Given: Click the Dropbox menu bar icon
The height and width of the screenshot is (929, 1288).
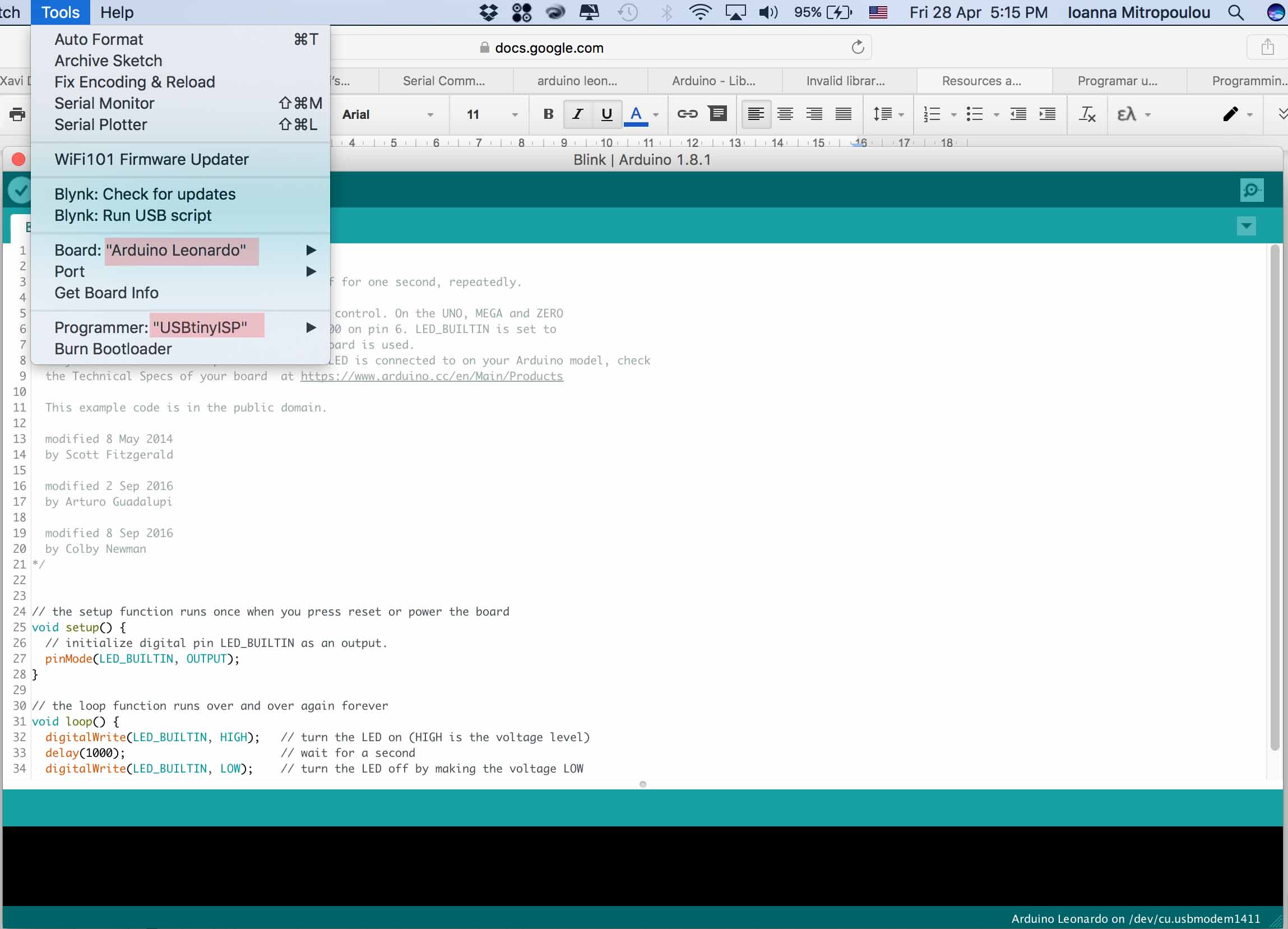Looking at the screenshot, I should coord(487,12).
